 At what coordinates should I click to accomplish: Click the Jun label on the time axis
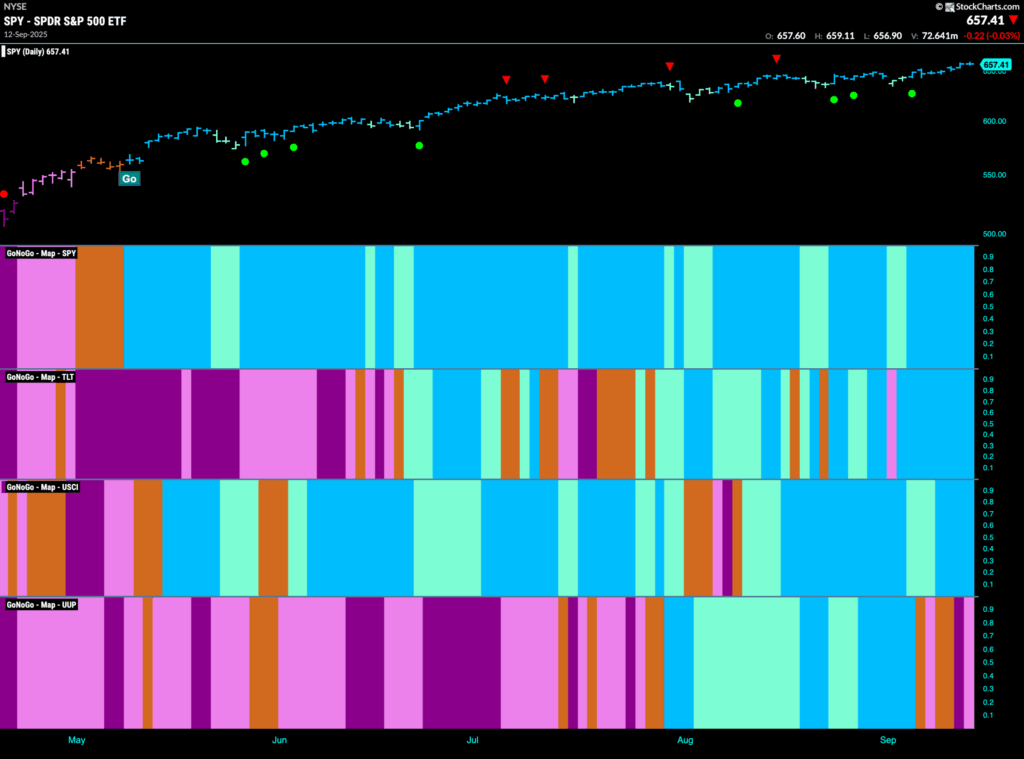280,740
